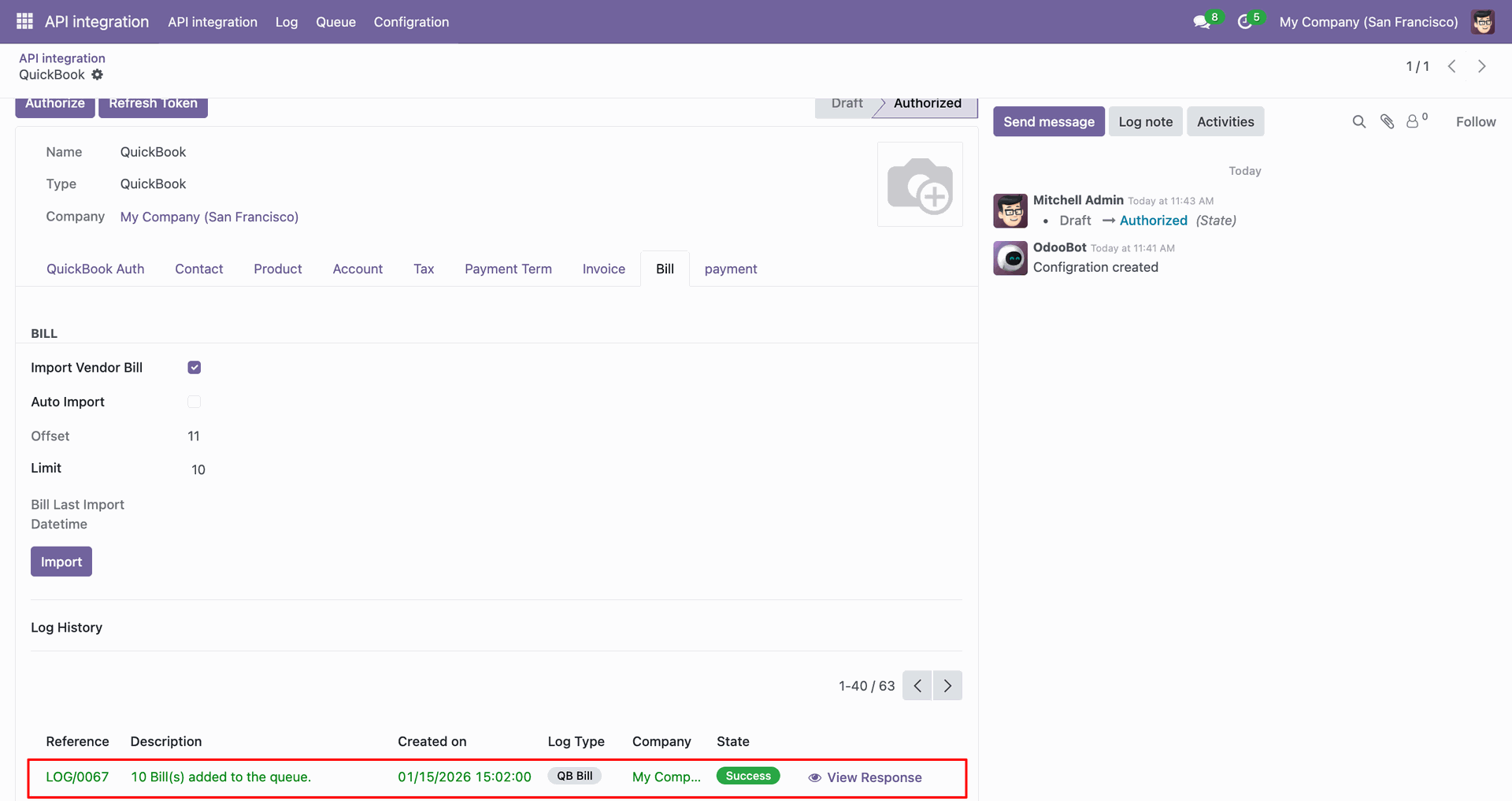Image resolution: width=1512 pixels, height=801 pixels.
Task: Go to previous Log History page
Action: coord(917,685)
